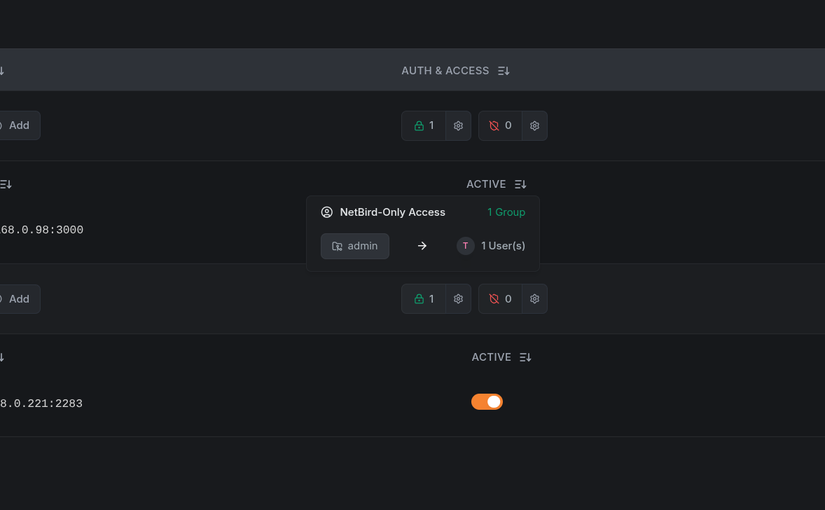The width and height of the screenshot is (825, 510).
Task: Open settings gear beside second red shield count
Action: (535, 299)
